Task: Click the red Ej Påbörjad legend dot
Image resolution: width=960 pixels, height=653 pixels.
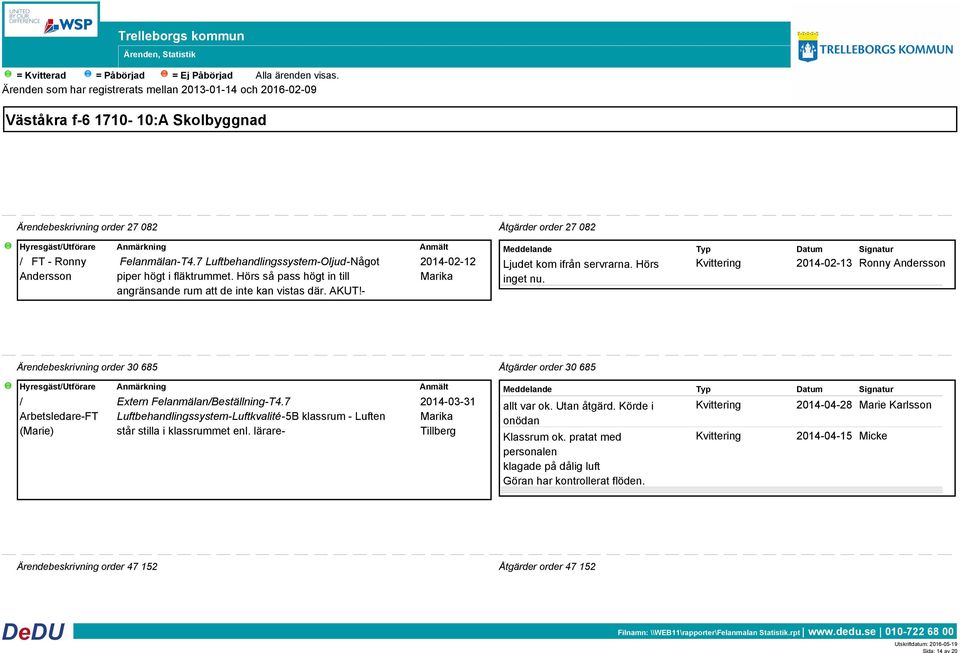Action: [164, 74]
